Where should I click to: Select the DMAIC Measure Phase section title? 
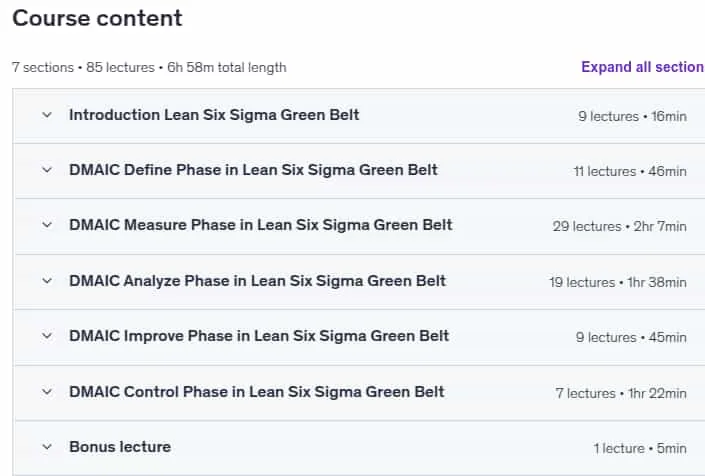pyautogui.click(x=261, y=225)
